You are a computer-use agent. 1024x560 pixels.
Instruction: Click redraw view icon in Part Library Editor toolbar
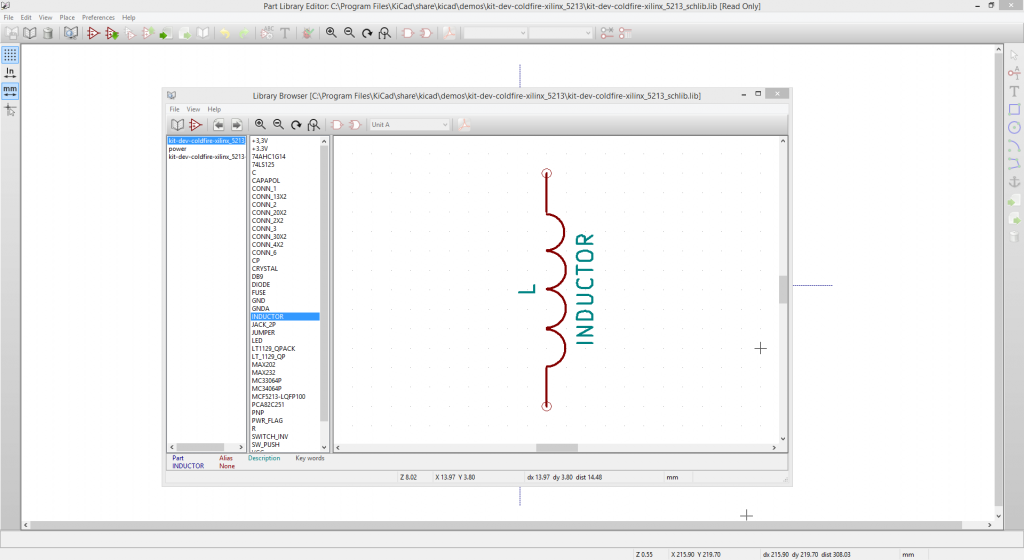click(x=367, y=33)
